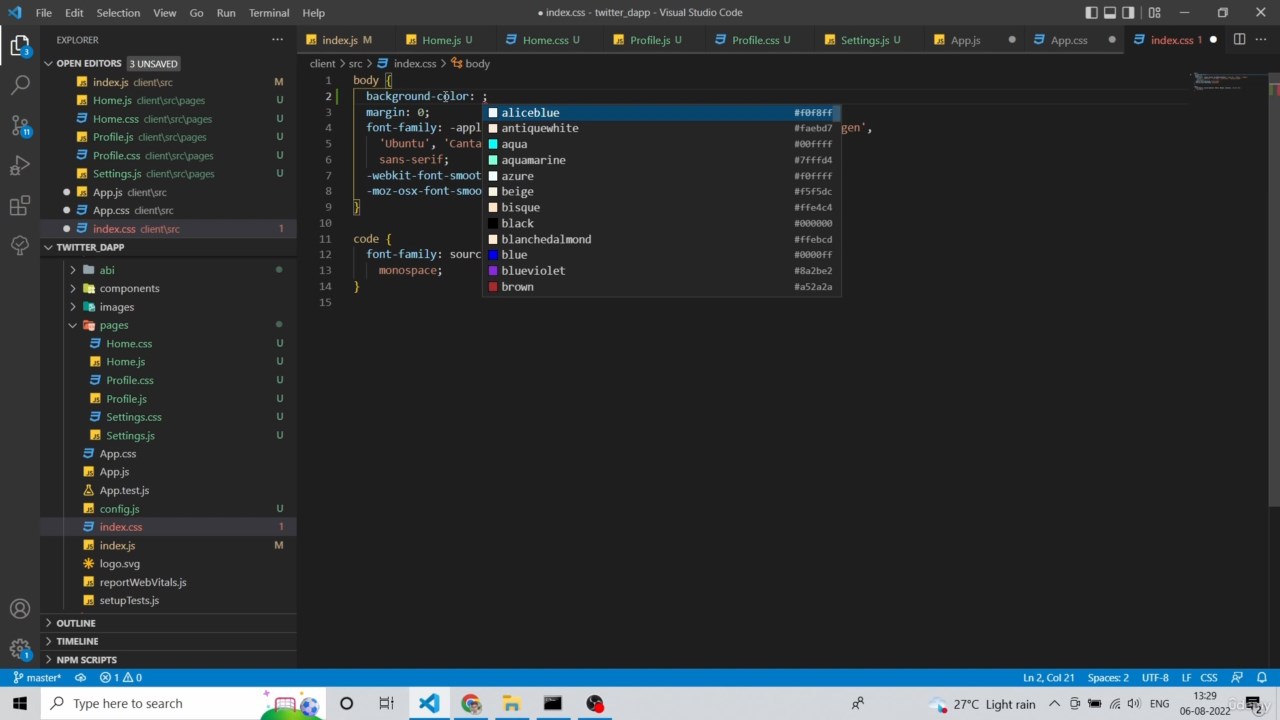Pick the blueviolet color suggestion
This screenshot has height=720, width=1280.
click(x=533, y=271)
